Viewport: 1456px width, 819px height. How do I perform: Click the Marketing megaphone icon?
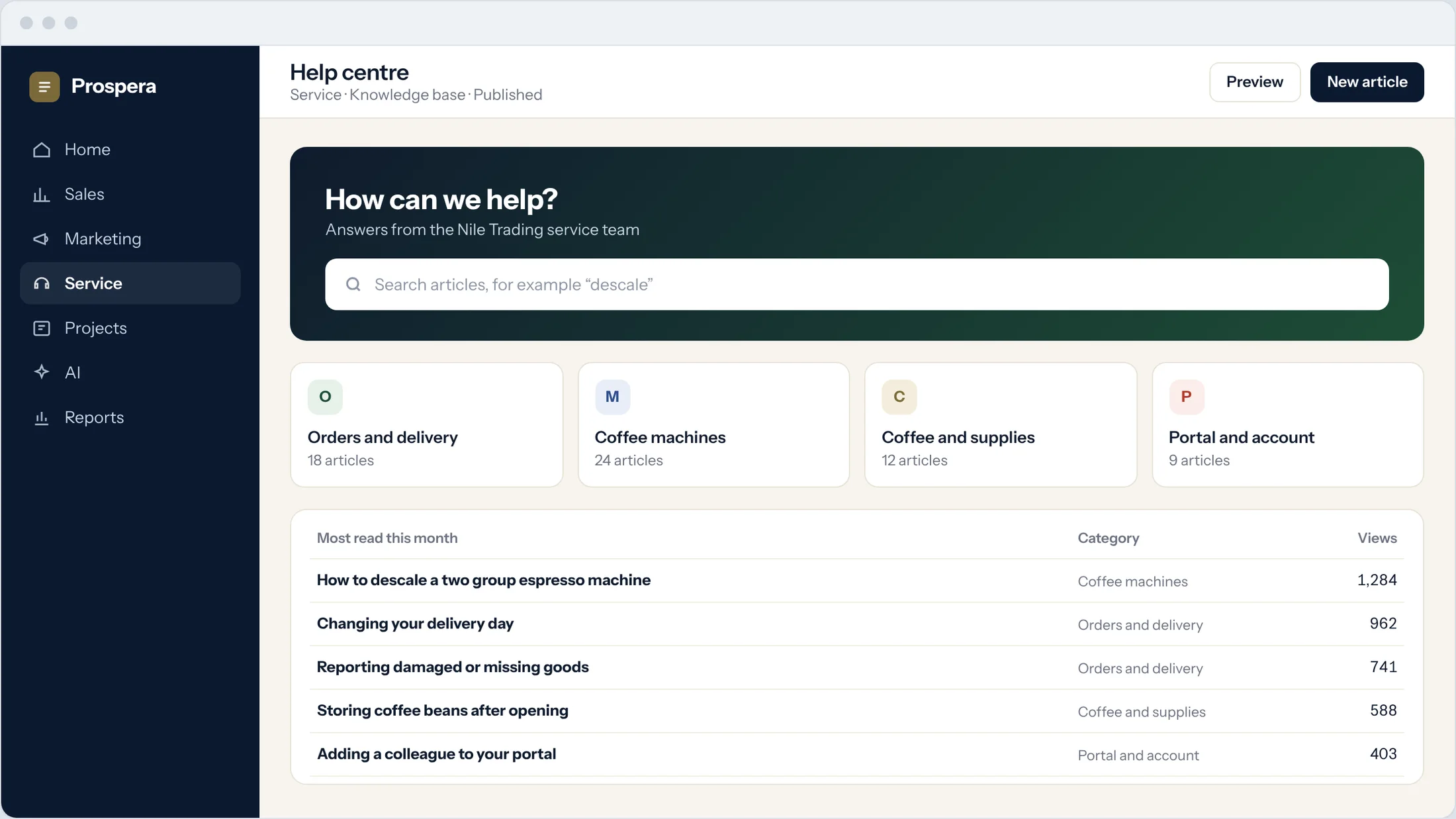click(x=42, y=239)
